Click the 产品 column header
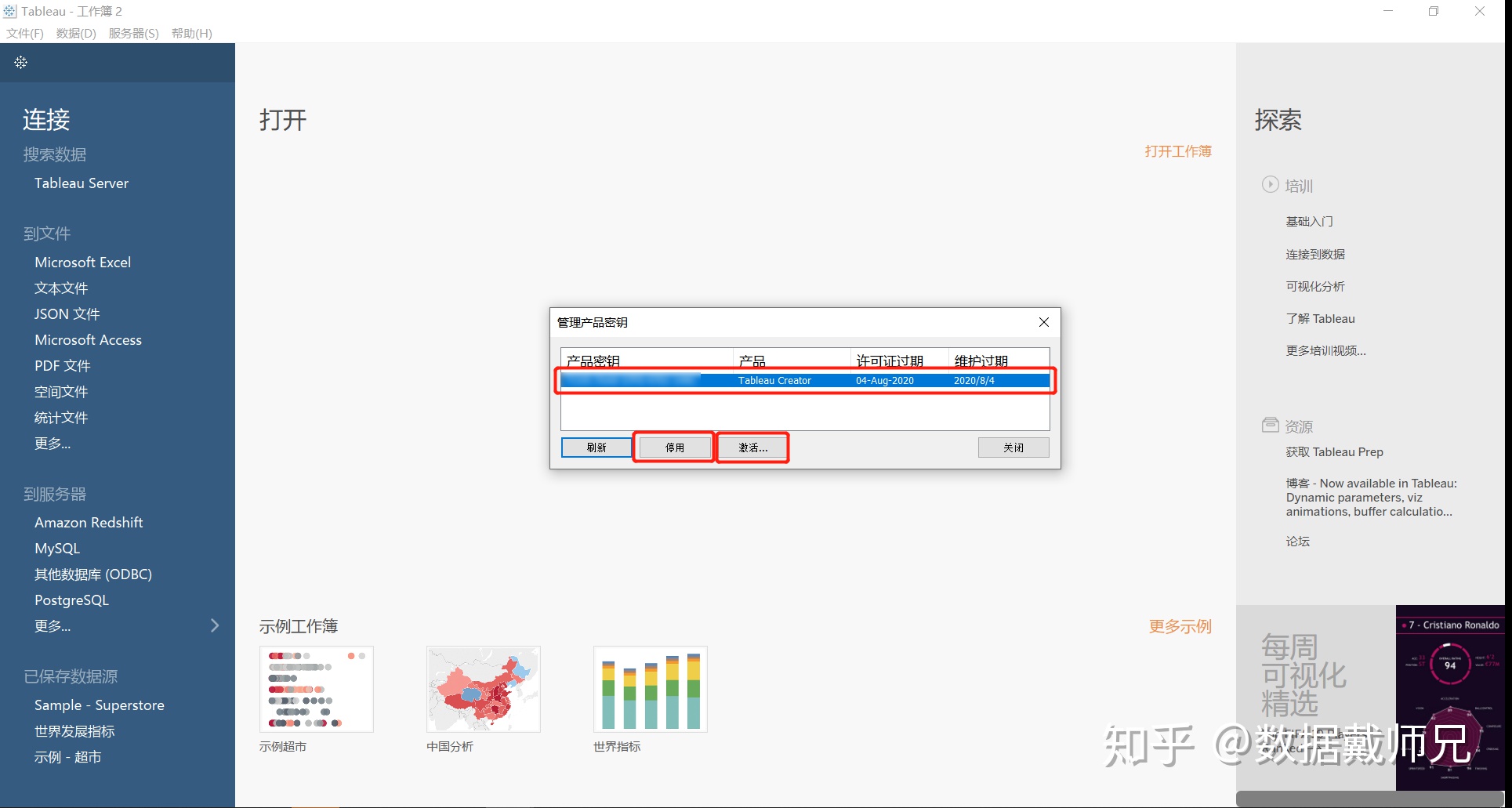This screenshot has width=1512, height=808. (792, 361)
